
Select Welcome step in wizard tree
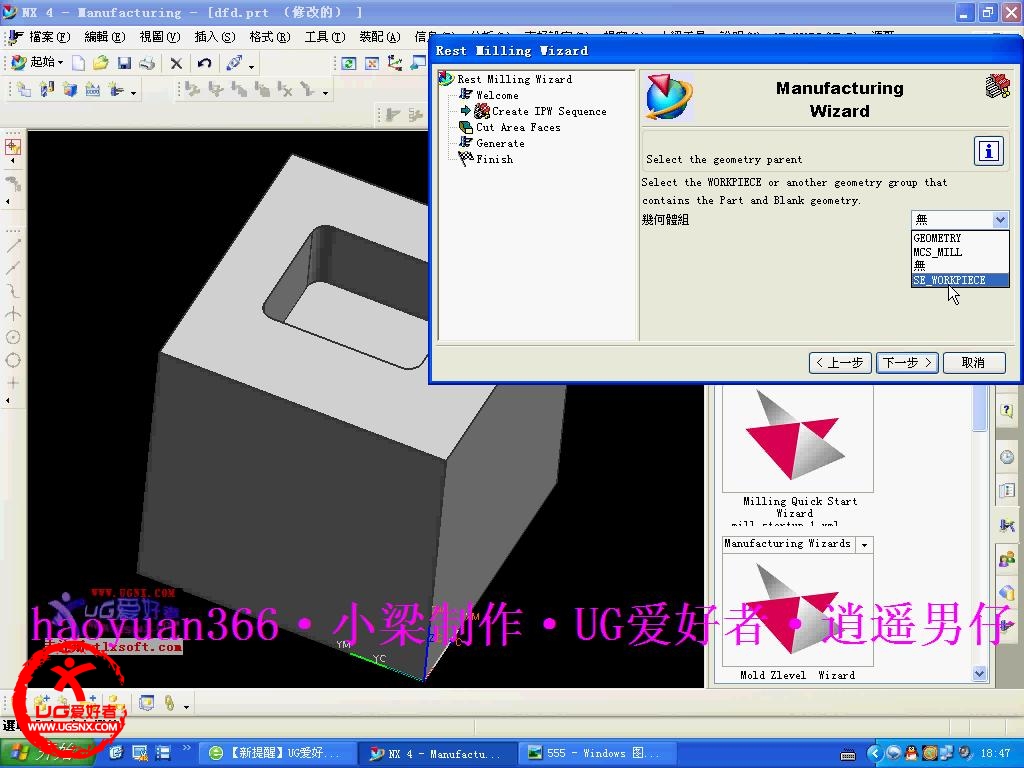[496, 95]
